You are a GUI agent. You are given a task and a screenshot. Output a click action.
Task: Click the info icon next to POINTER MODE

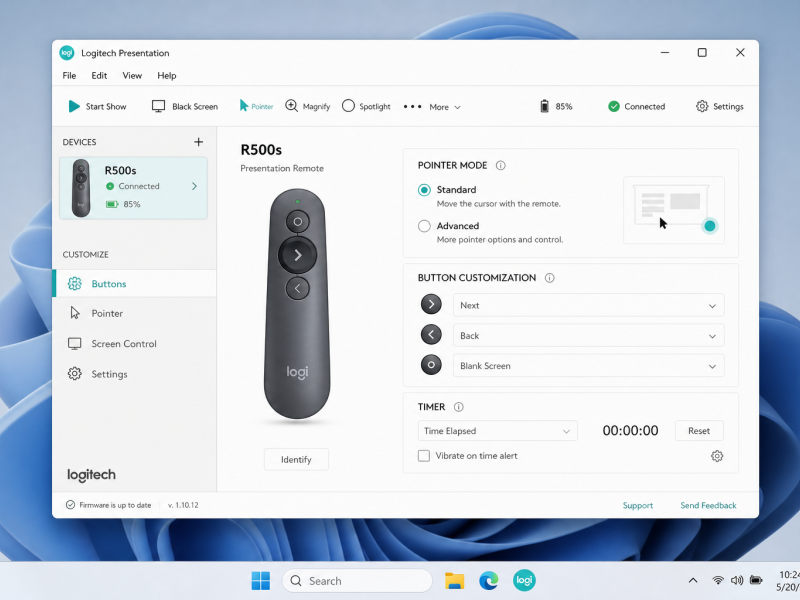tap(501, 165)
